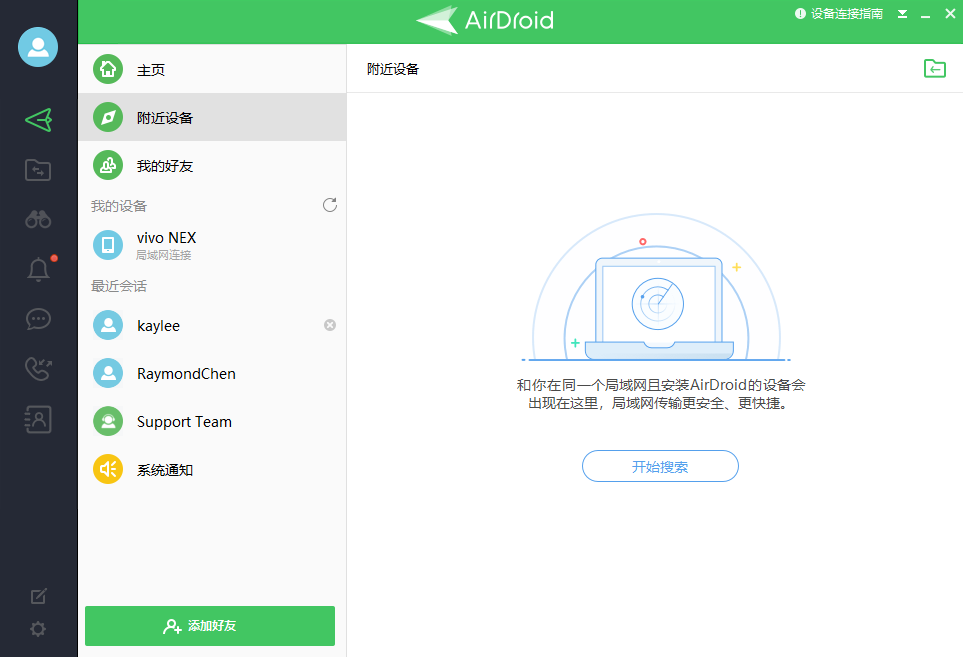Click the 添加好友 add friend button
963x657 pixels.
coord(210,626)
